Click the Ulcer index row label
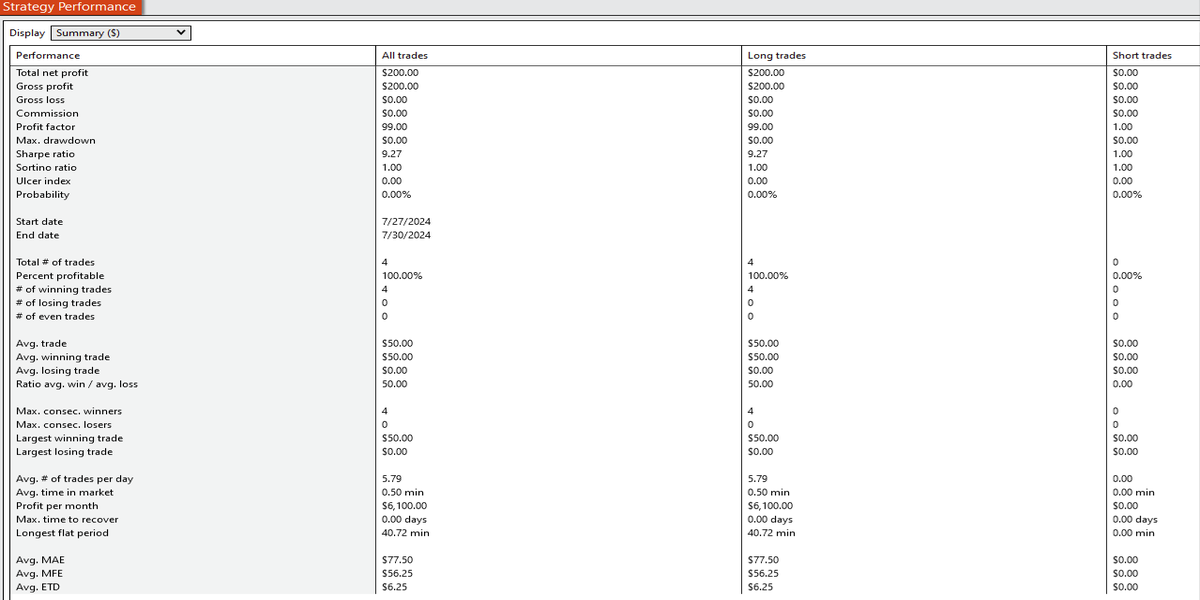Viewport: 1200px width, 600px height. 43,181
